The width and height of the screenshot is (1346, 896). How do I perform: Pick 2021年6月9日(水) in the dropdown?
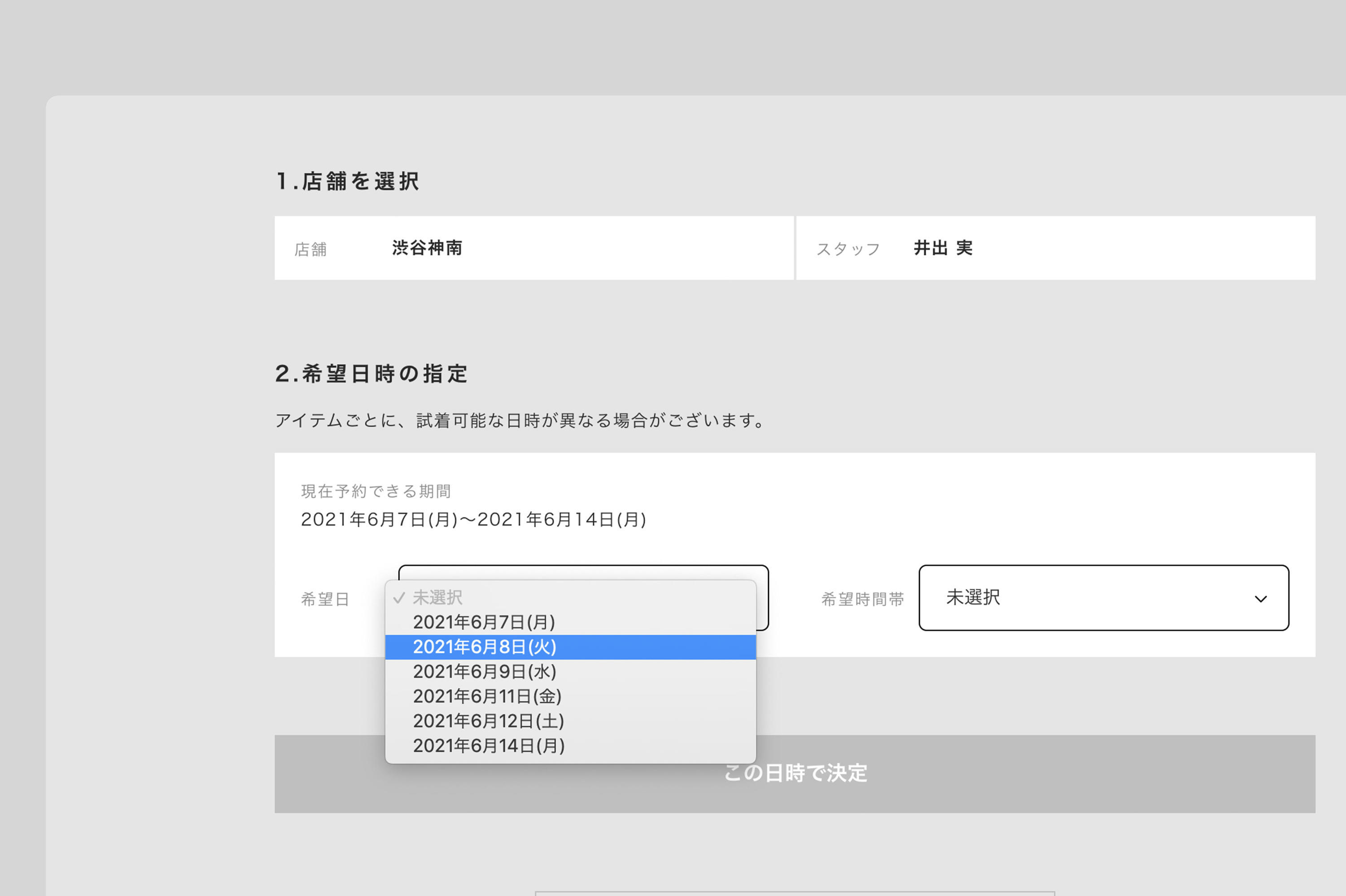tap(570, 671)
